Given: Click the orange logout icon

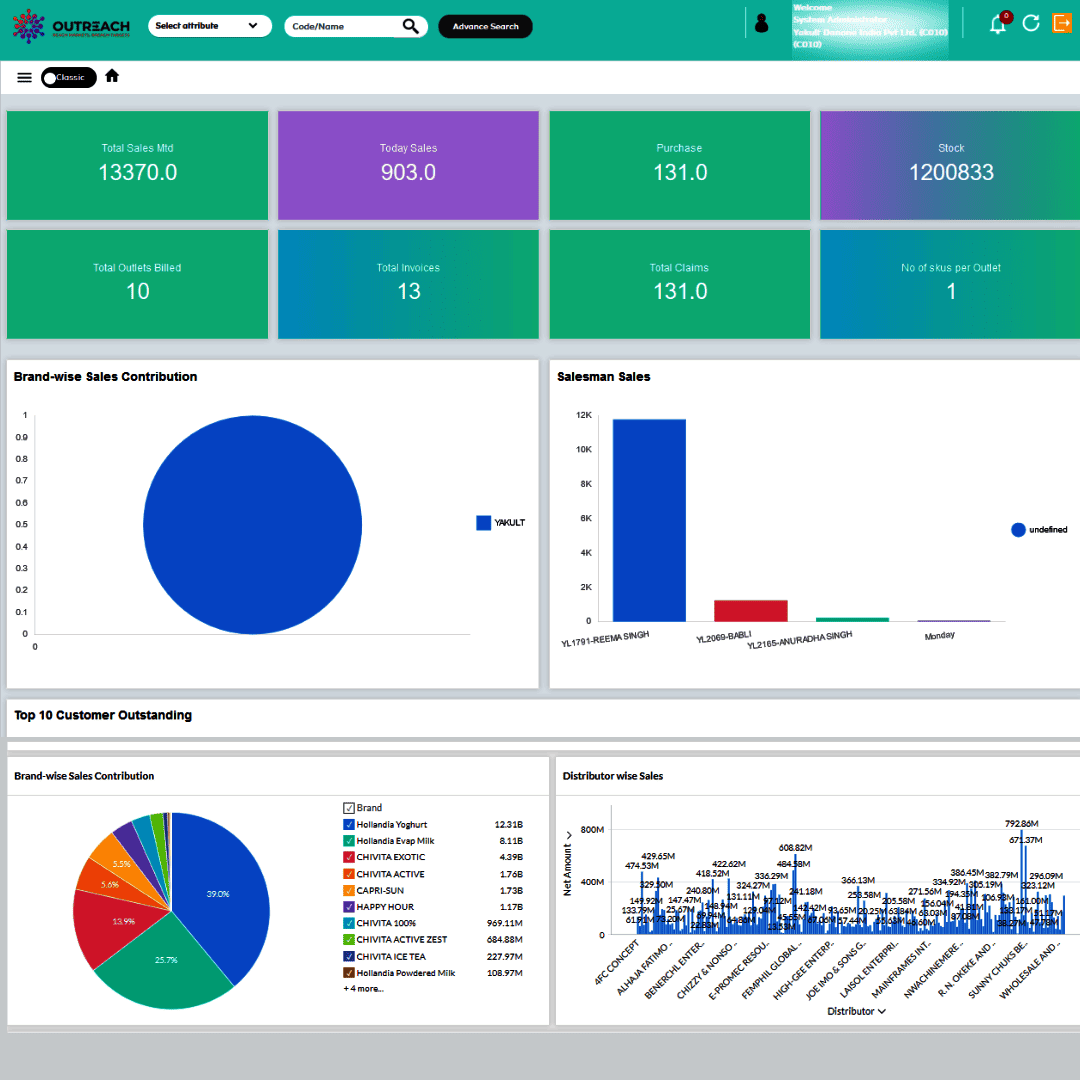Looking at the screenshot, I should (x=1061, y=23).
